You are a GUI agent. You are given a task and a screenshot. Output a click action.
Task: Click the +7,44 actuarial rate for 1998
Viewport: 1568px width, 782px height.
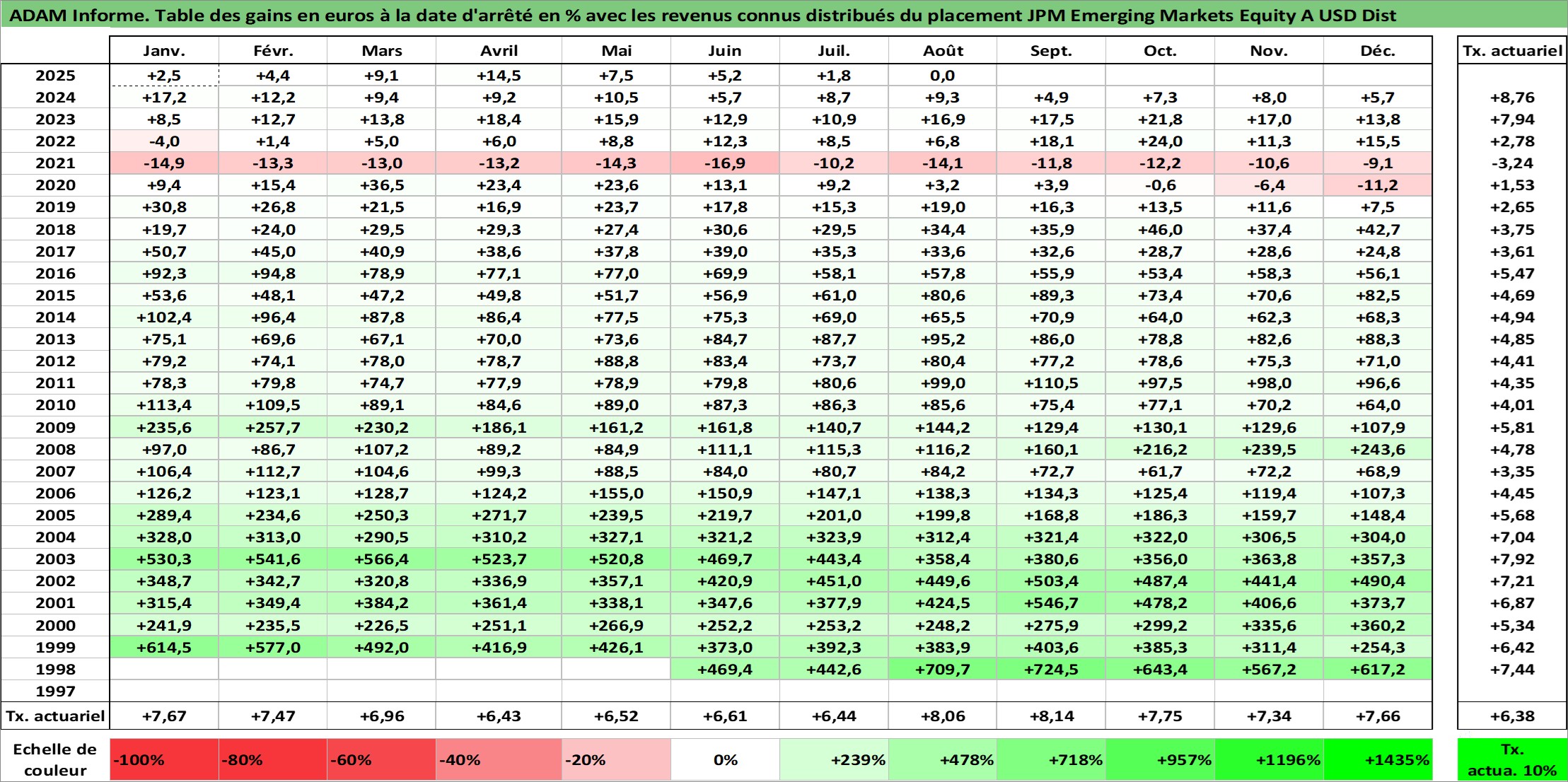(x=1512, y=669)
